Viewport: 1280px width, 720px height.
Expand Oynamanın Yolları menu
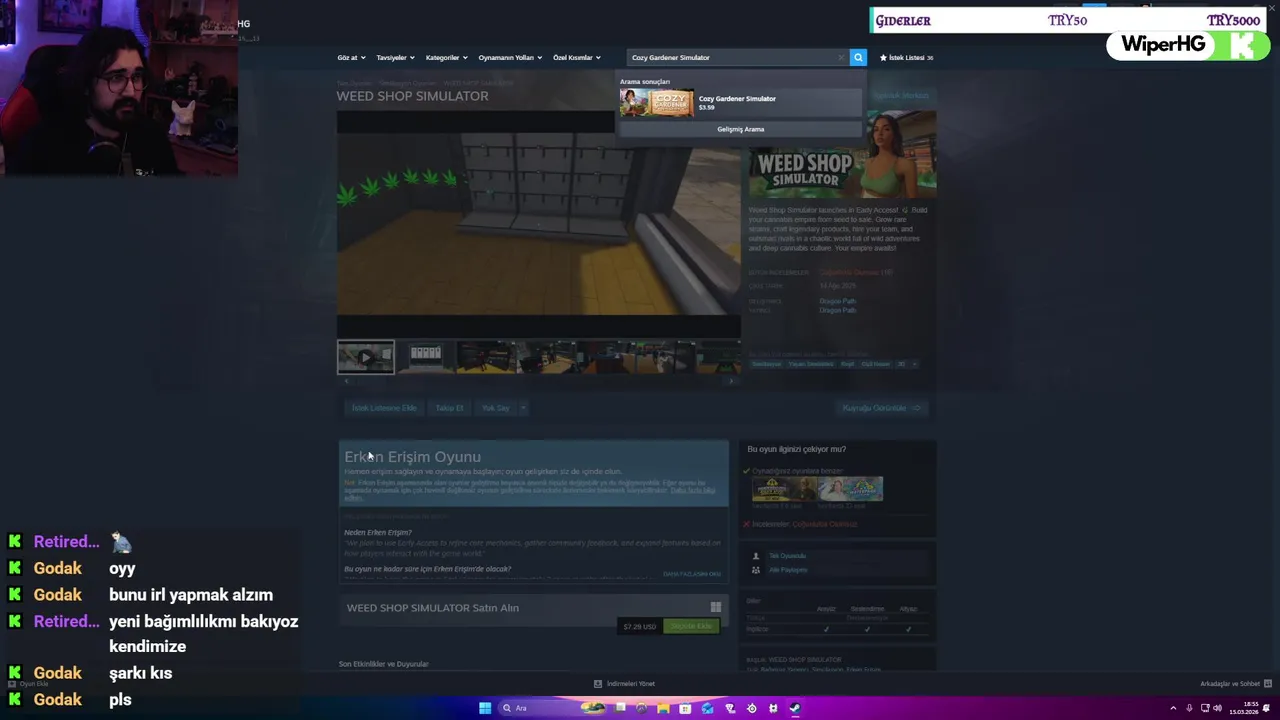[x=510, y=58]
